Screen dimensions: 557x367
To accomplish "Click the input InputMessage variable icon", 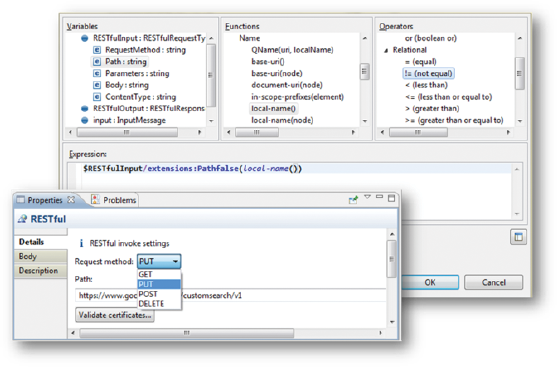I will click(85, 120).
